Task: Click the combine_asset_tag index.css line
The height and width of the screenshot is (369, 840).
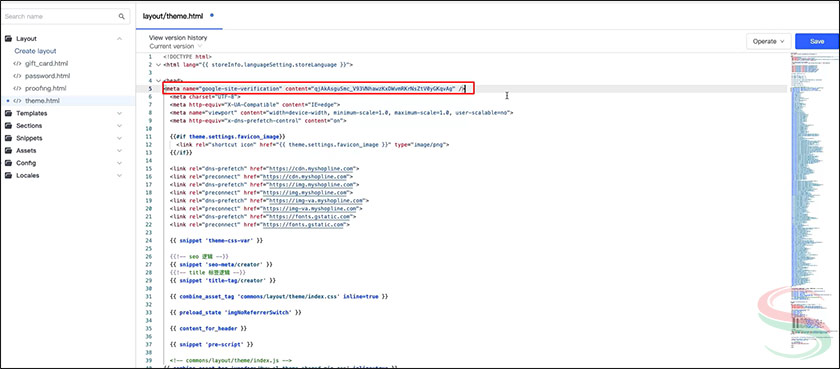Action: pos(279,296)
